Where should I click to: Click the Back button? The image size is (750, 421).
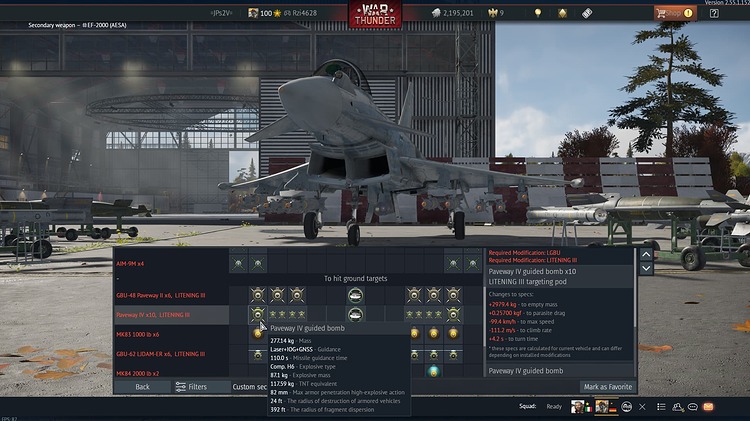(x=142, y=387)
